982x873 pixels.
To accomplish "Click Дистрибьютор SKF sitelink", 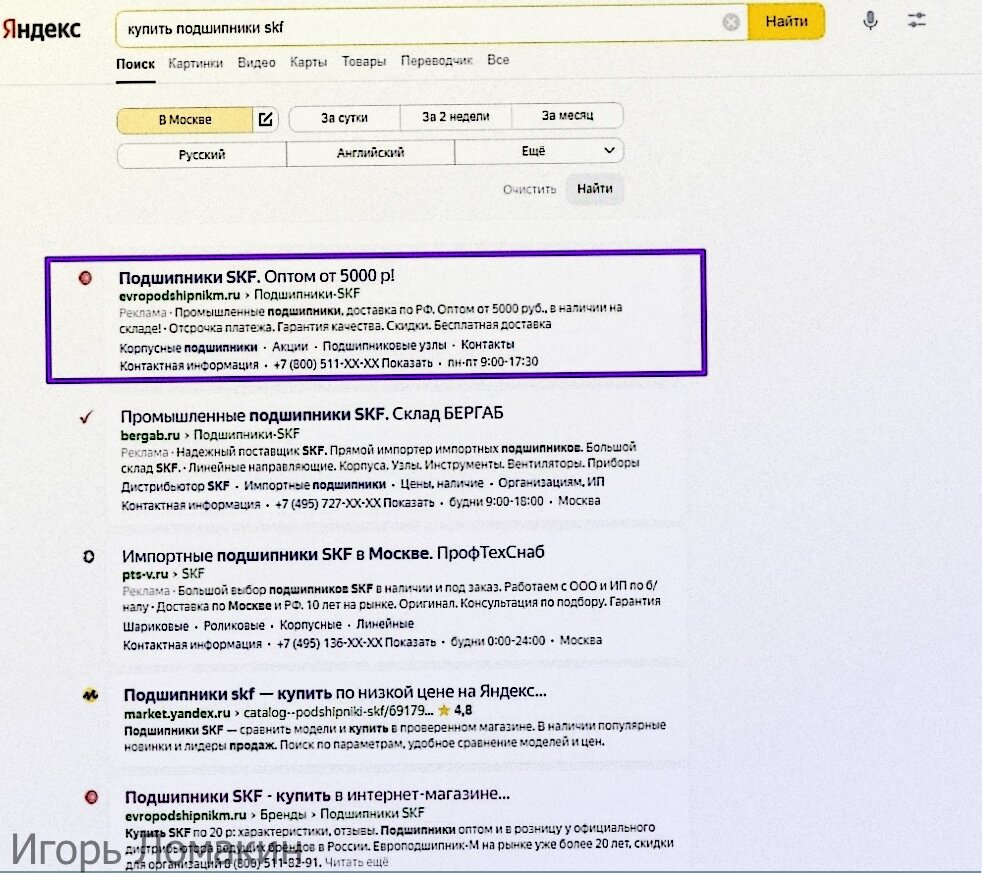I will pyautogui.click(x=175, y=487).
